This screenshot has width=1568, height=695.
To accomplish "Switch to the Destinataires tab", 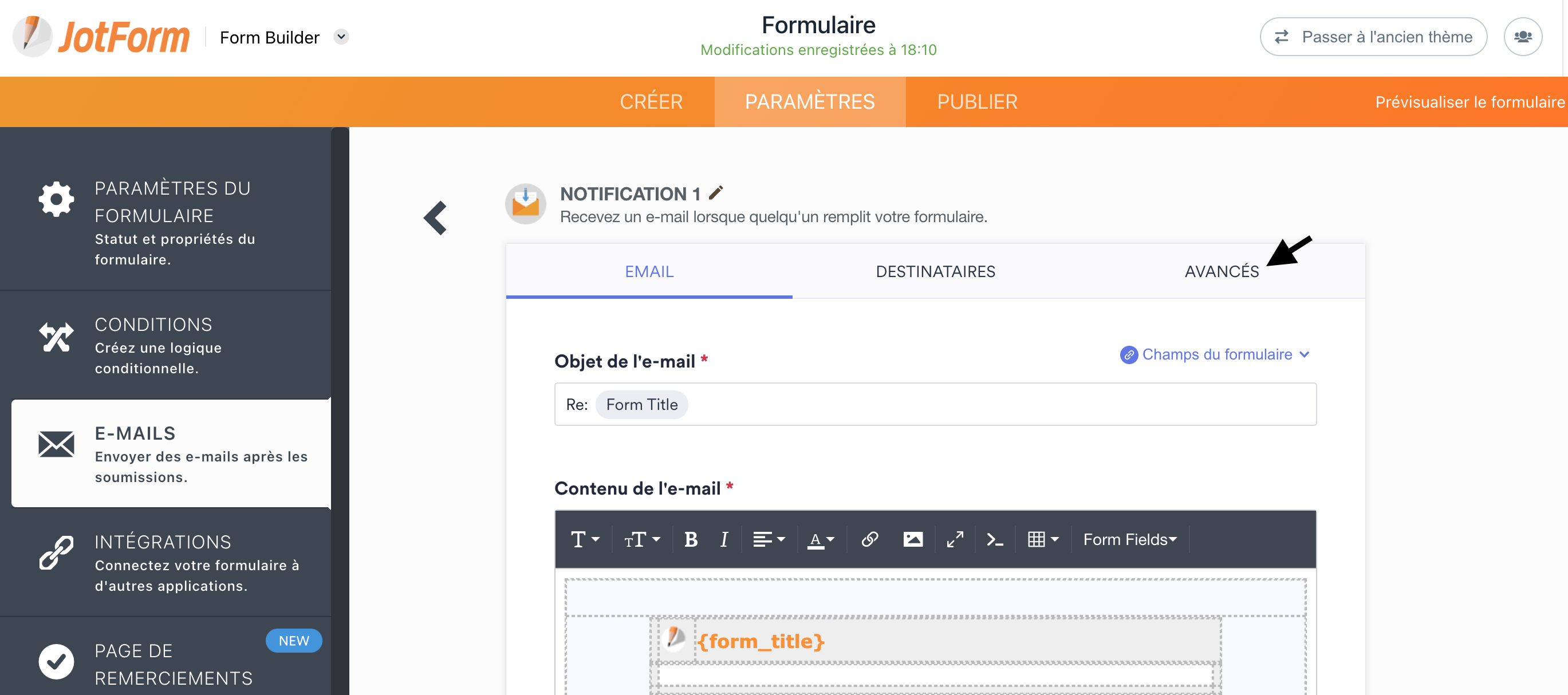I will click(935, 271).
